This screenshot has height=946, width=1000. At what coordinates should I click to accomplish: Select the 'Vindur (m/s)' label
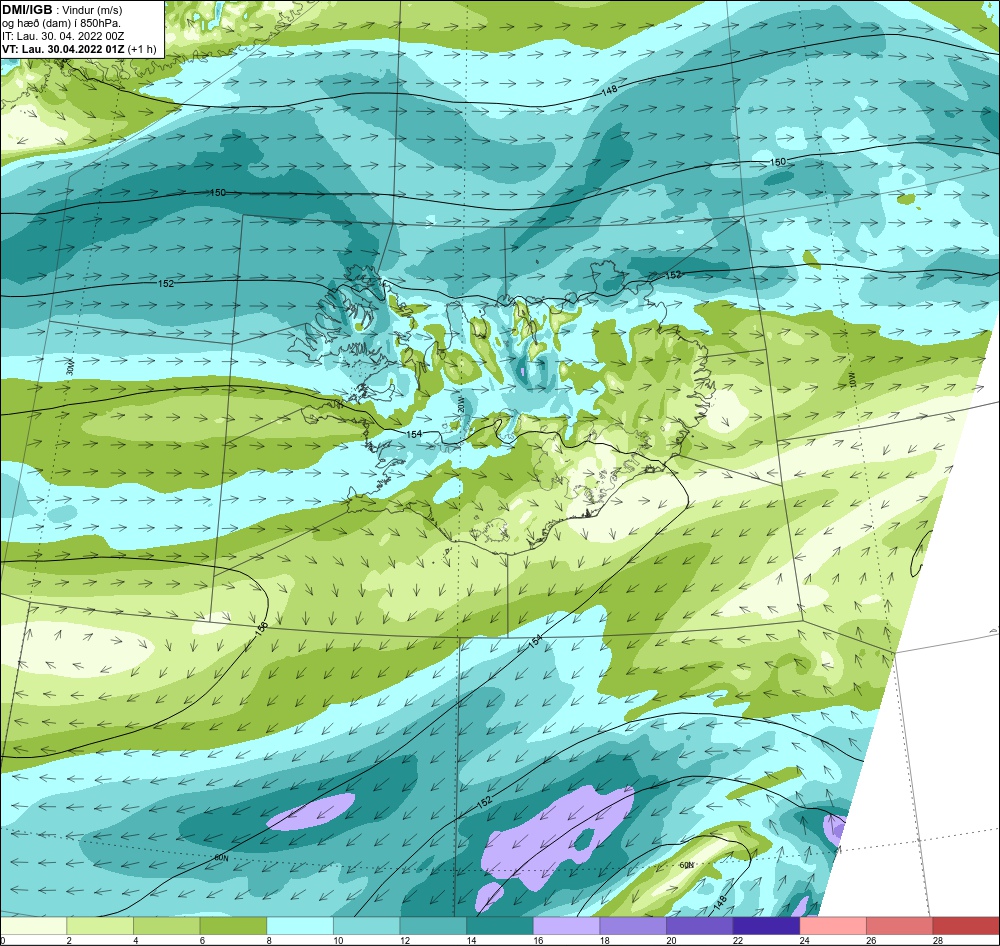(92, 11)
